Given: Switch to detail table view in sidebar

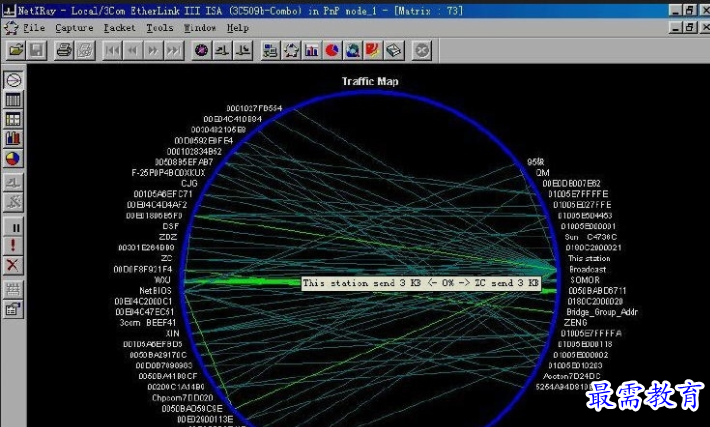Looking at the screenshot, I should [x=14, y=120].
